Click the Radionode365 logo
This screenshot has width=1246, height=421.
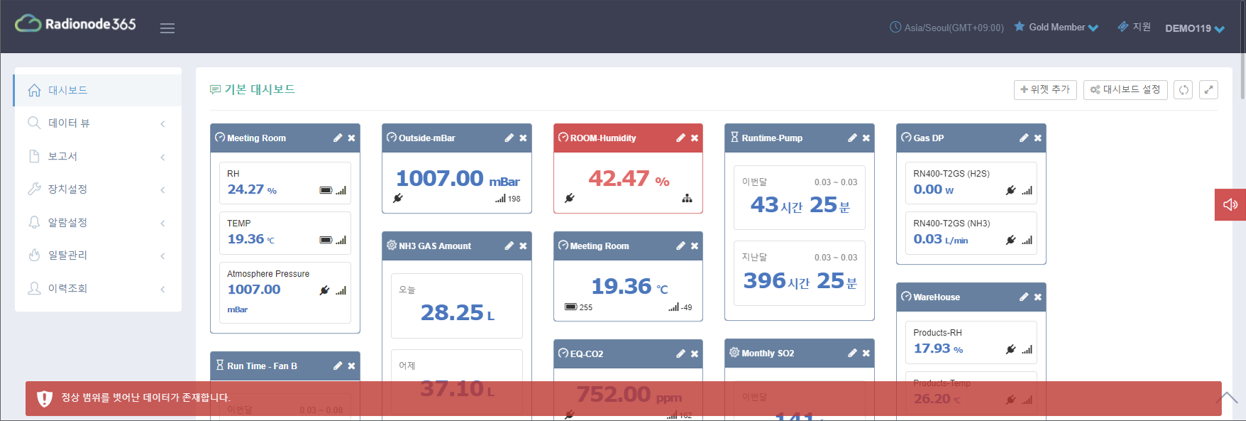(75, 24)
